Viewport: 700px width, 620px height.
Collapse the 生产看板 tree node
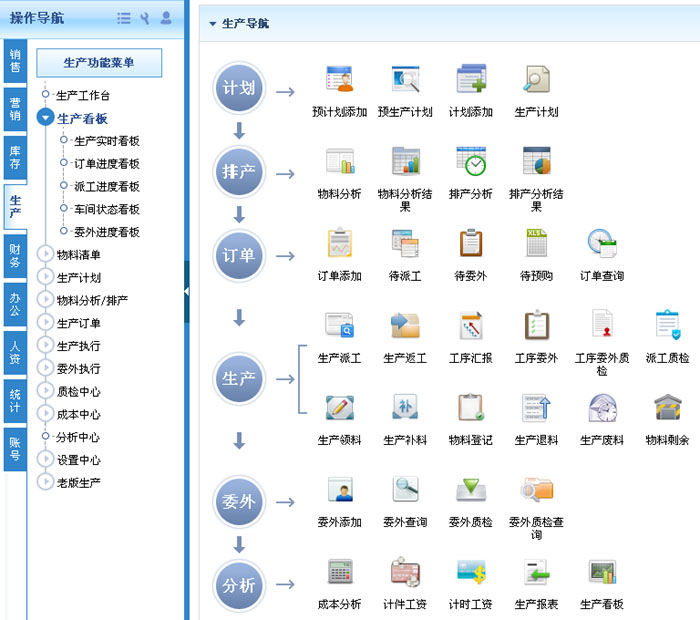[x=45, y=118]
